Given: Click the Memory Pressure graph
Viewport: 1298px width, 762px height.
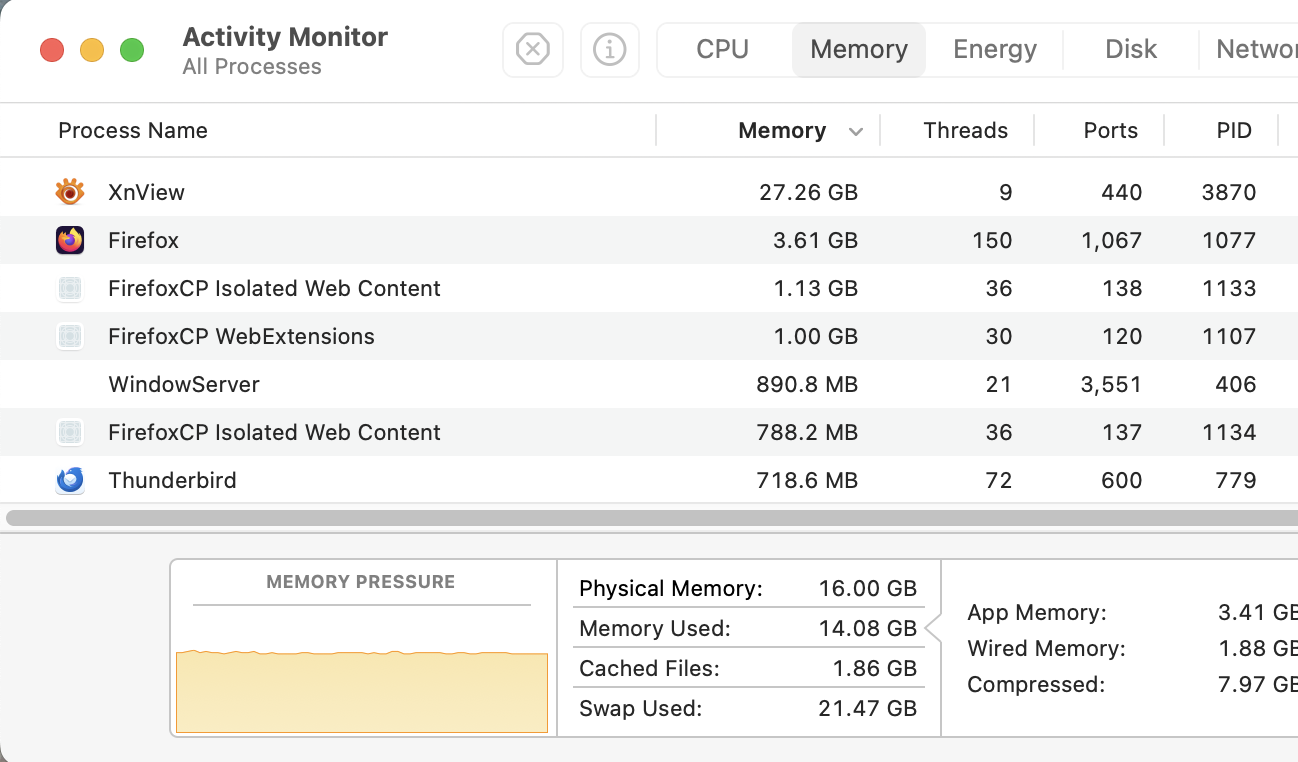Looking at the screenshot, I should pyautogui.click(x=362, y=691).
